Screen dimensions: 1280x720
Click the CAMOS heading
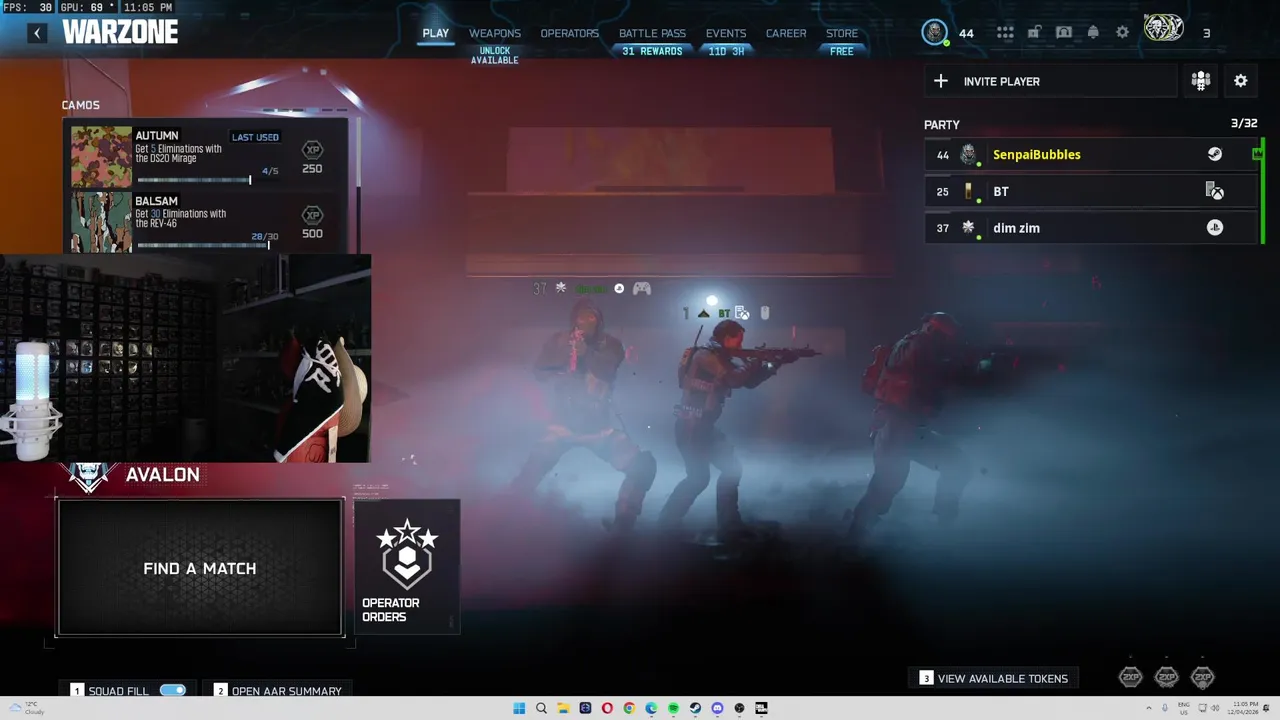81,105
